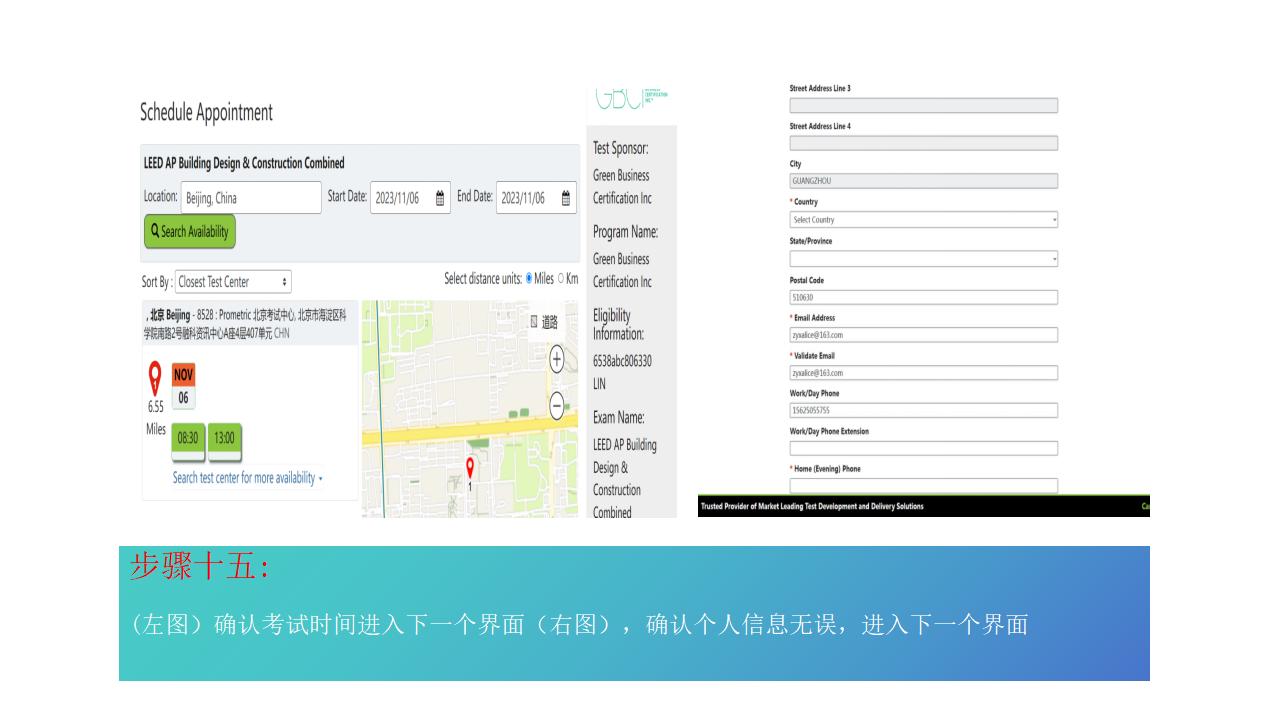Image resolution: width=1280 pixels, height=720 pixels.
Task: Open the End Date calendar picker
Action: [x=567, y=197]
